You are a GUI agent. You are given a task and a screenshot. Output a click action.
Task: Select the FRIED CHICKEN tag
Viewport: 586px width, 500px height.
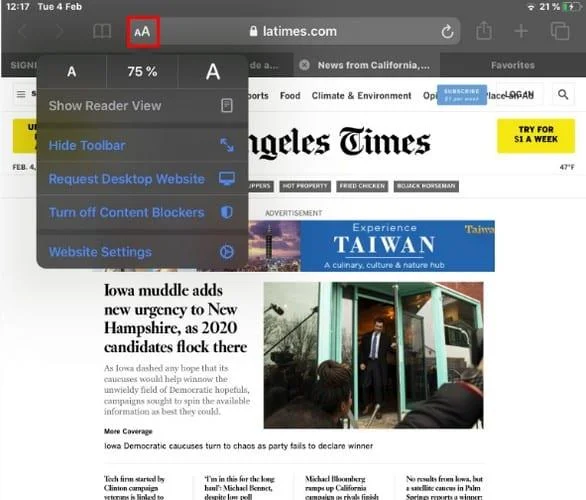tap(362, 186)
